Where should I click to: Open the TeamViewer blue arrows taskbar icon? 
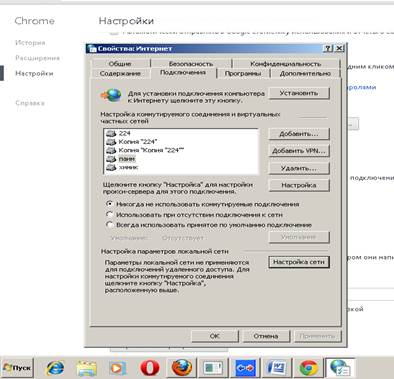tap(245, 368)
